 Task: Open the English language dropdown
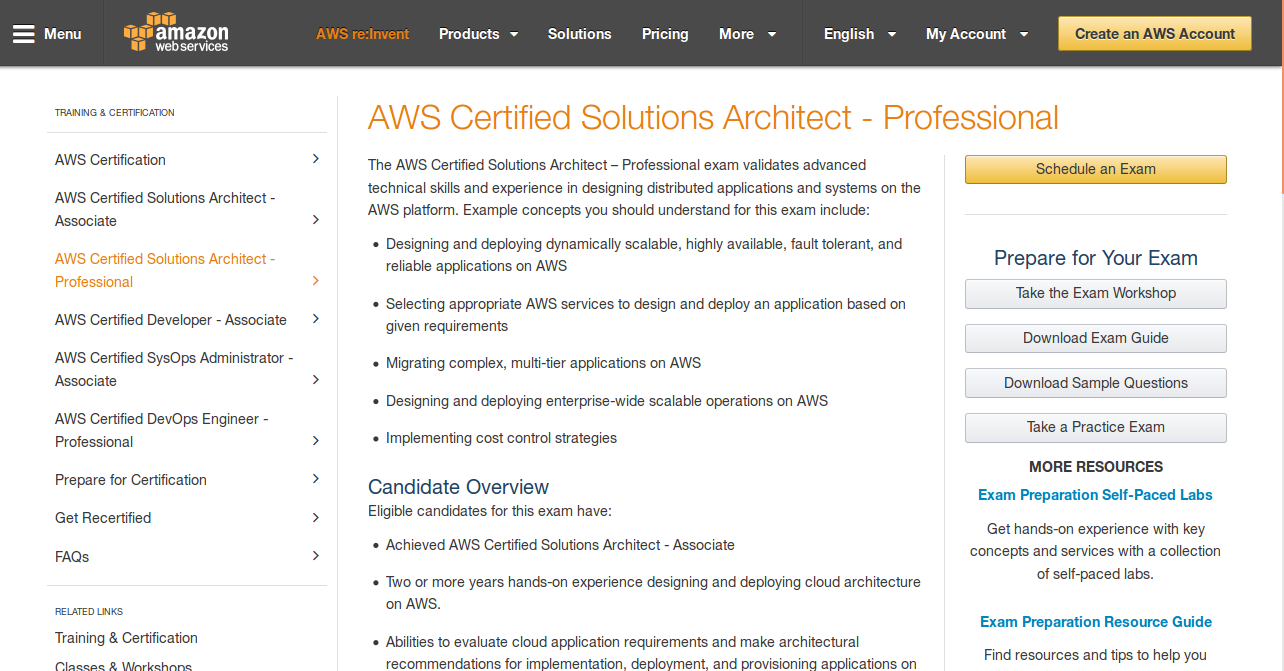(x=860, y=34)
